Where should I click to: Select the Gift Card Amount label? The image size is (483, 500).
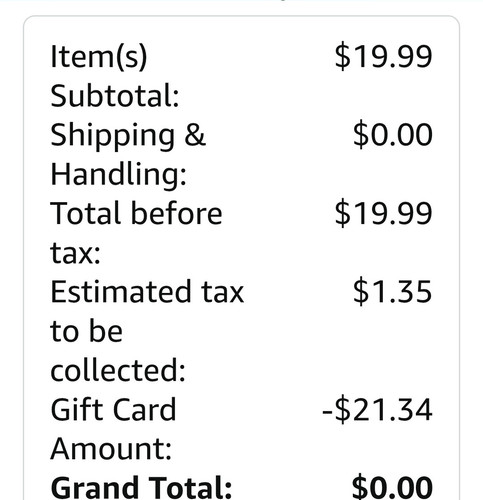pyautogui.click(x=113, y=429)
